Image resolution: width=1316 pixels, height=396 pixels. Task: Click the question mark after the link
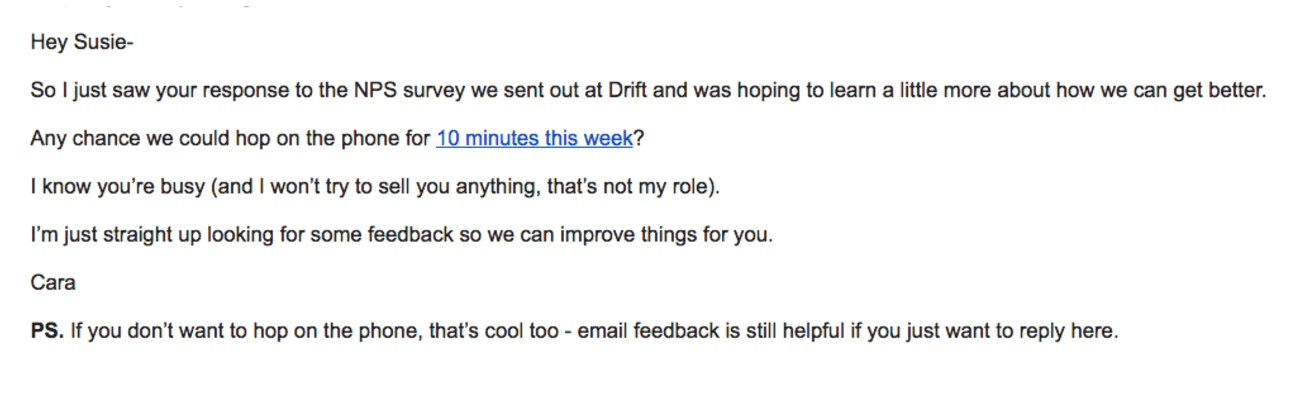tap(639, 139)
